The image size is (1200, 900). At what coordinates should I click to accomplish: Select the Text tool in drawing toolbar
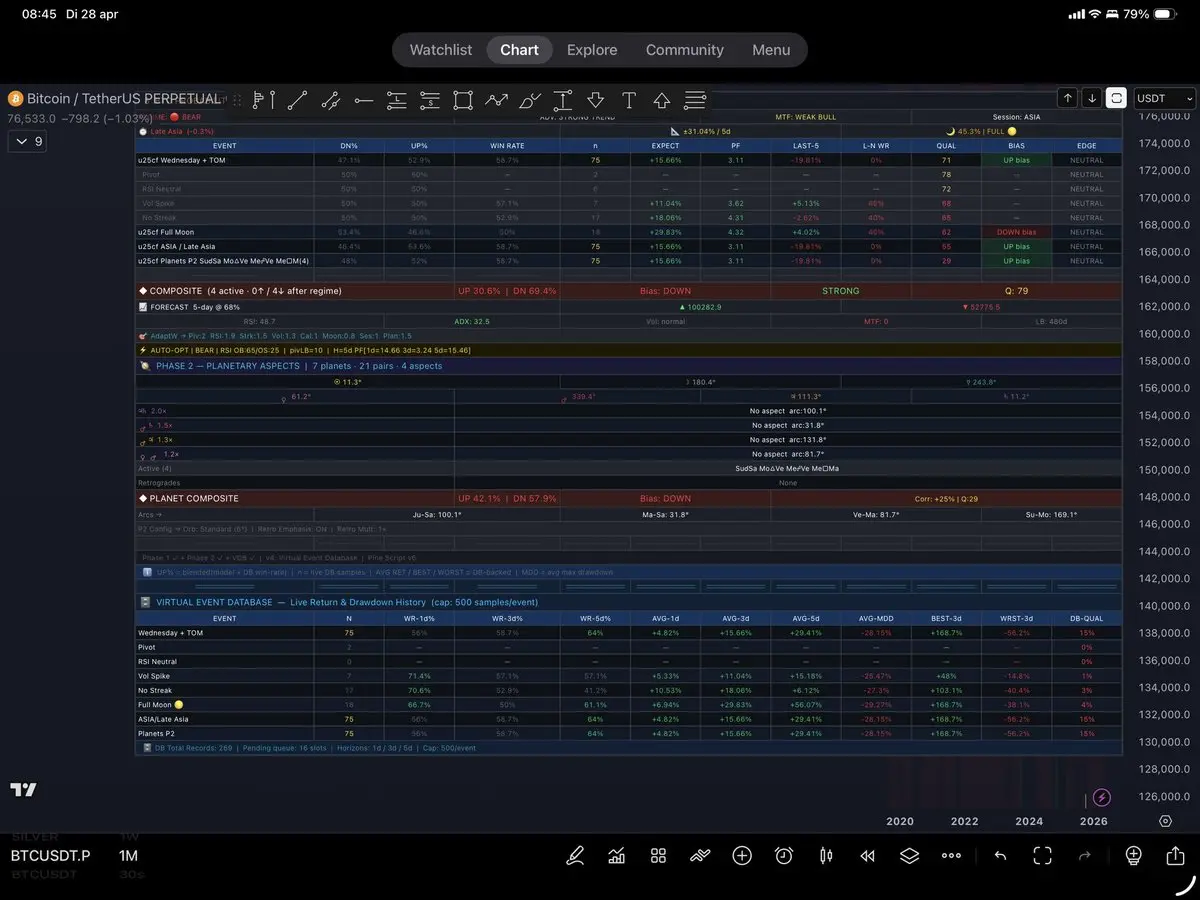point(629,100)
